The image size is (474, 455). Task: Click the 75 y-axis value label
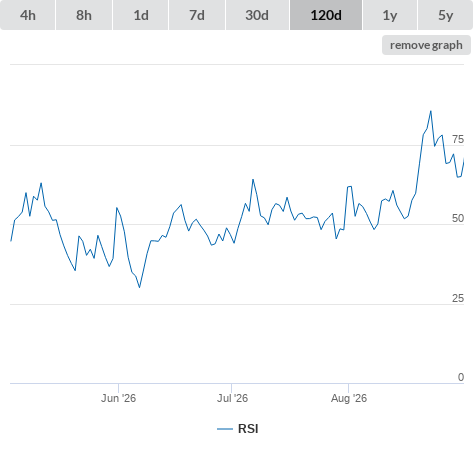point(458,139)
